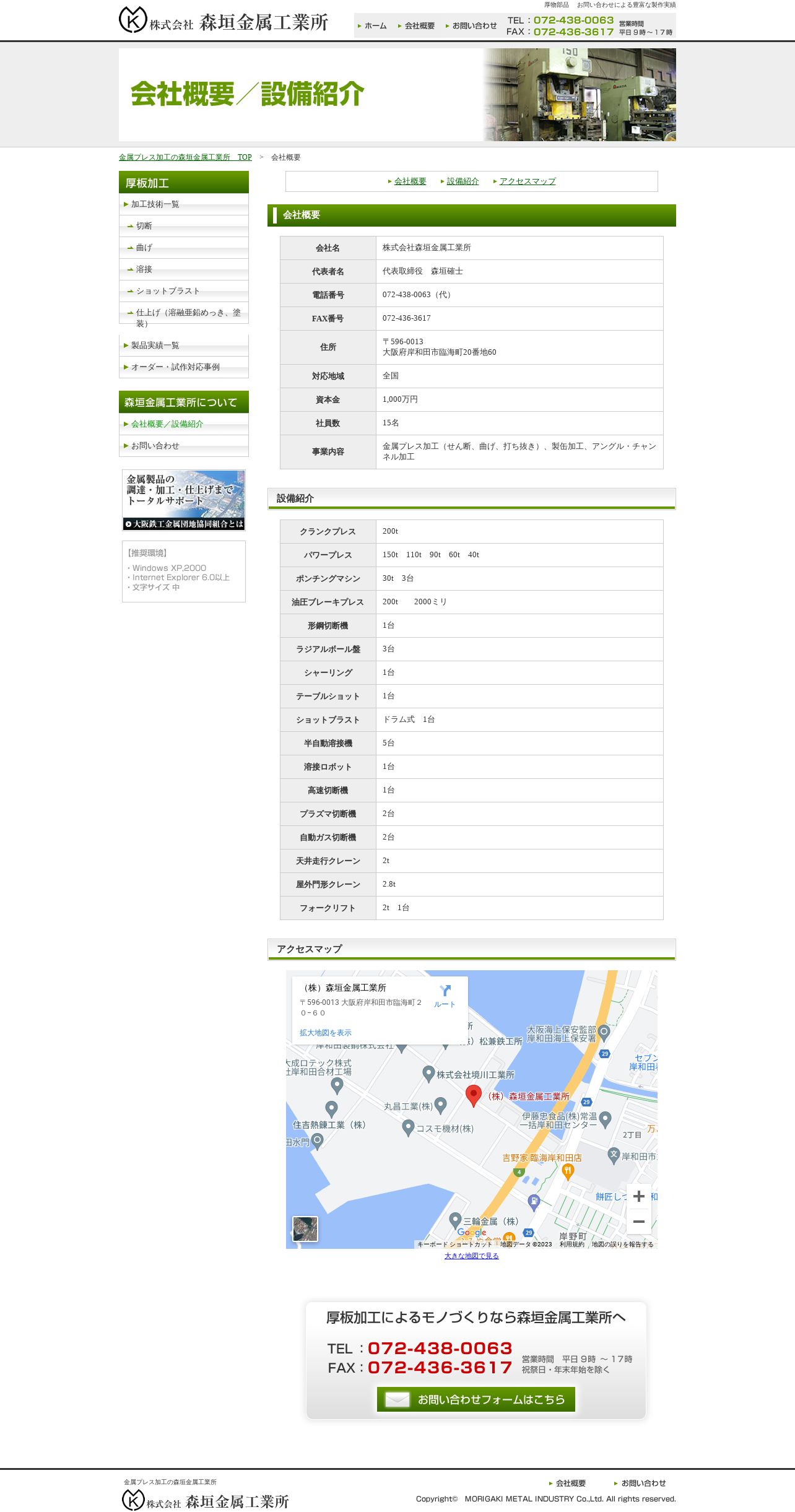The image size is (795, 1512).
Task: Select 曲げ in the sidebar
Action: pyautogui.click(x=184, y=248)
